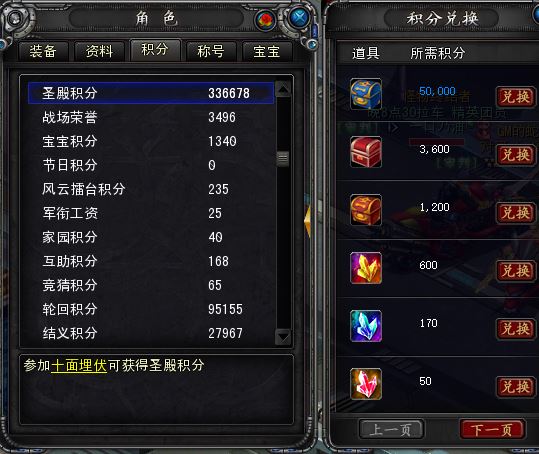This screenshot has width=539, height=454.
Task: Click 兑换 button for the 50,000 item
Action: [x=515, y=97]
